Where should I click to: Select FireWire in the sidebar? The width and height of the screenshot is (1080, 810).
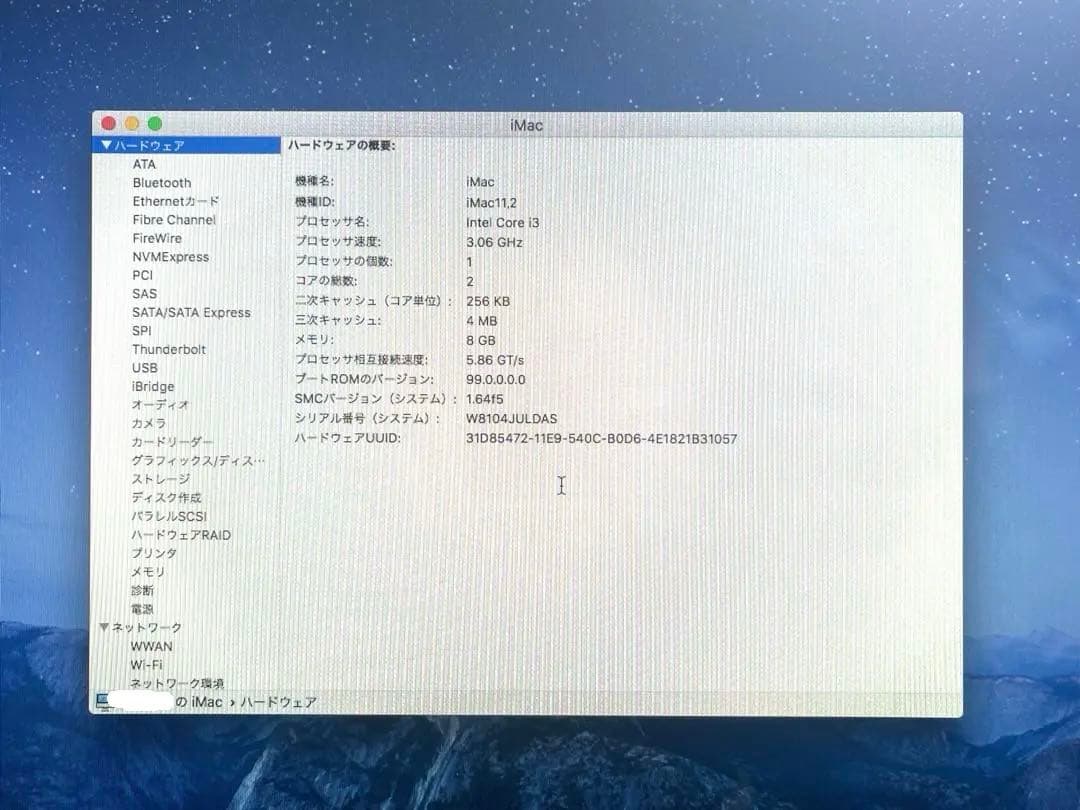[157, 238]
